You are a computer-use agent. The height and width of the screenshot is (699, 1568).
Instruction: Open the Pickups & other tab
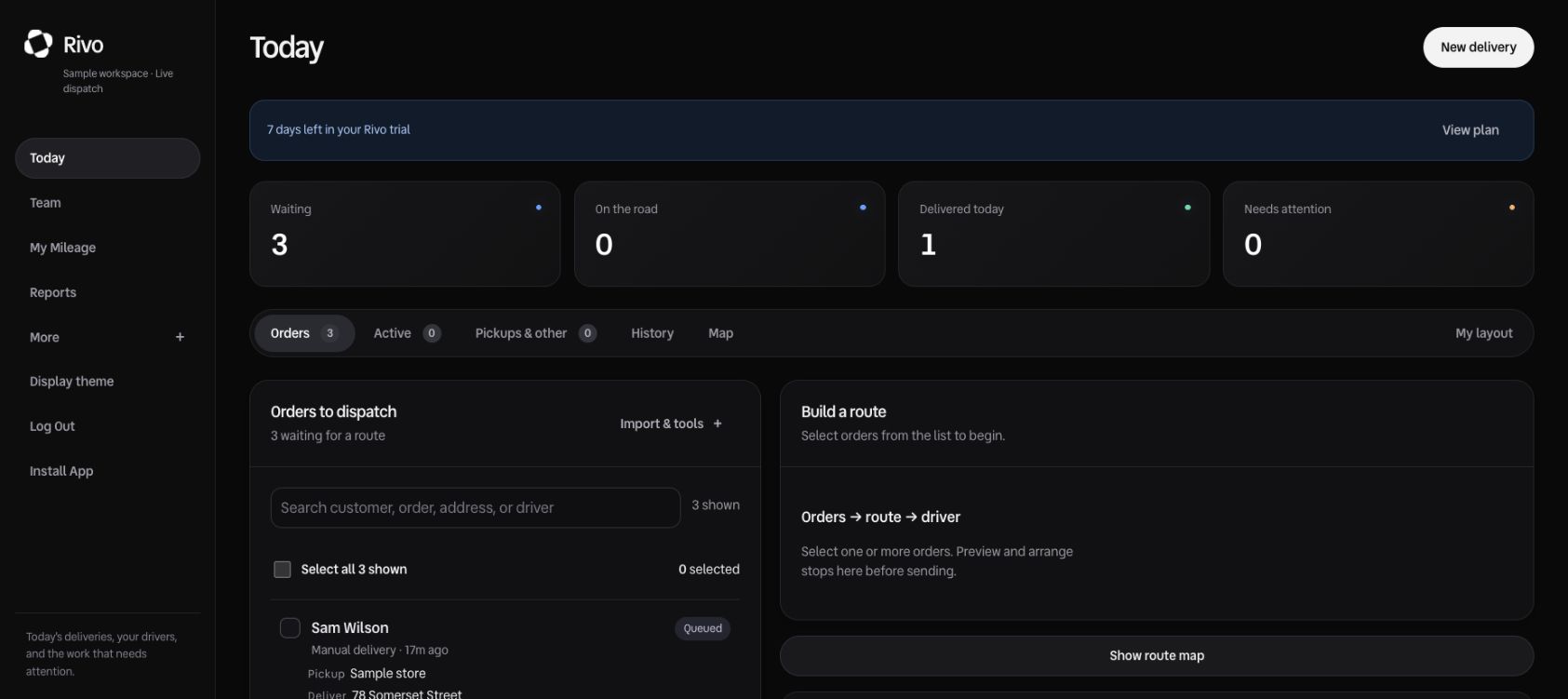point(535,333)
